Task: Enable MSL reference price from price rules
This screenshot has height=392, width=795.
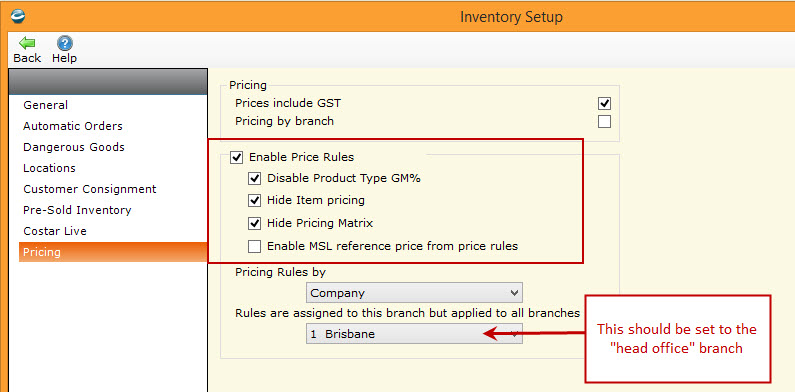Action: pyautogui.click(x=254, y=246)
